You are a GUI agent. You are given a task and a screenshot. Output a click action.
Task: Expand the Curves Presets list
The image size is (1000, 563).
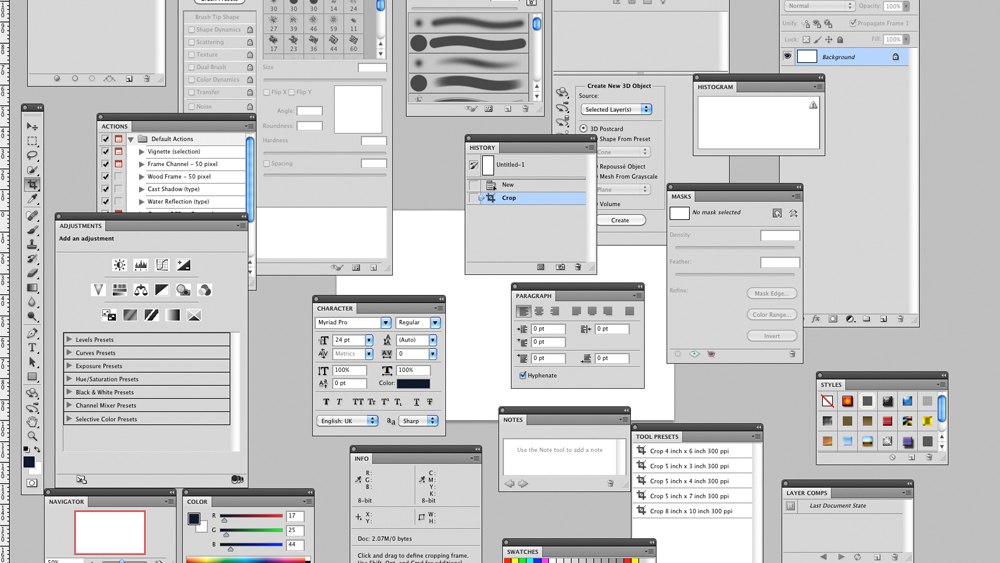[69, 353]
